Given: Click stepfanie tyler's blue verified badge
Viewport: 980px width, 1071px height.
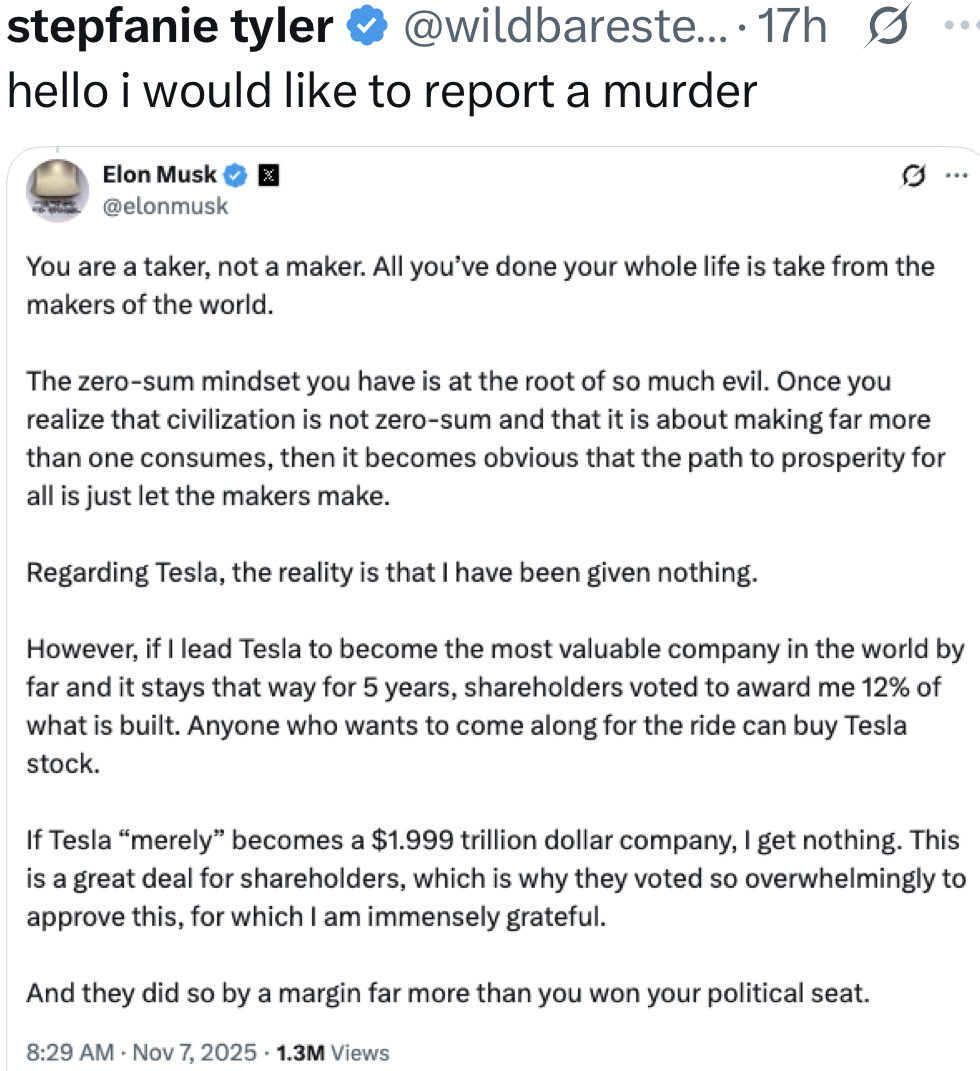Looking at the screenshot, I should pyautogui.click(x=365, y=28).
